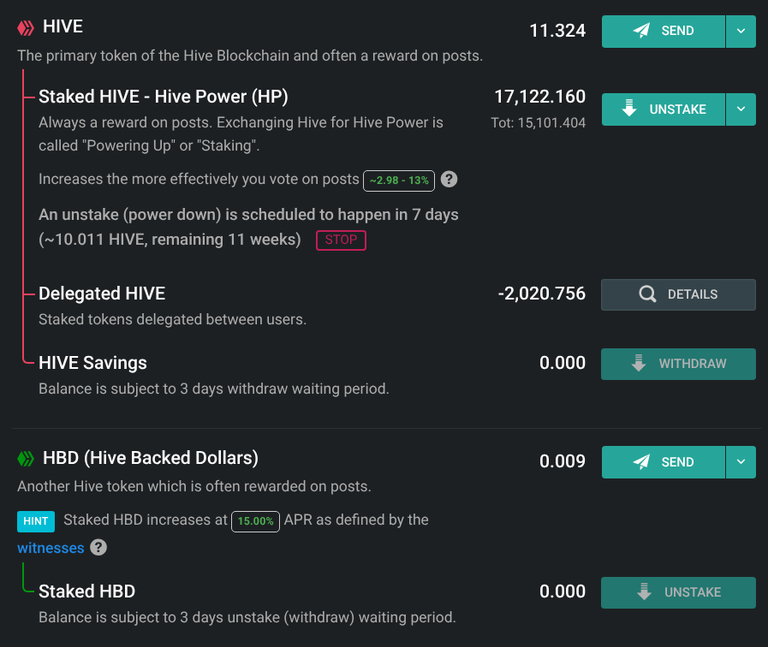Click the 15.00% APR badge
This screenshot has height=647, width=768.
pos(255,521)
